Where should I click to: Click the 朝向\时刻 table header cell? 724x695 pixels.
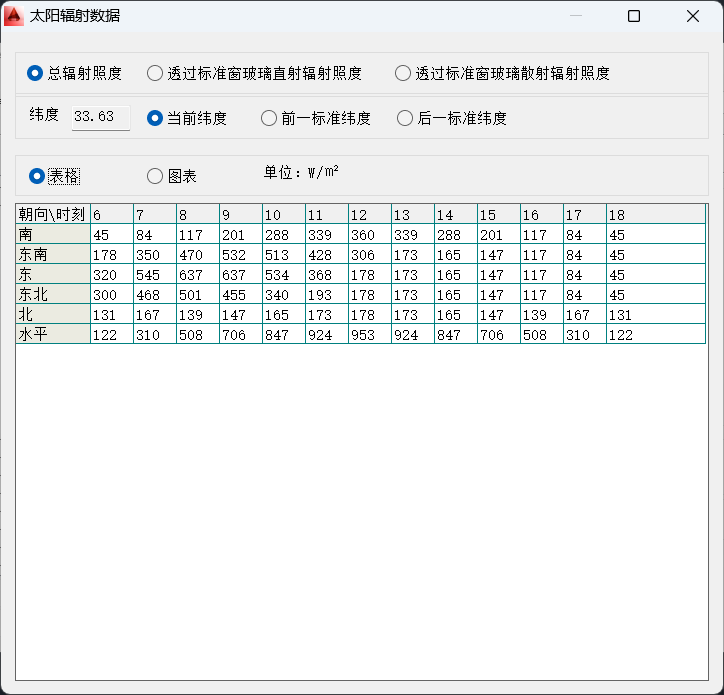click(52, 215)
